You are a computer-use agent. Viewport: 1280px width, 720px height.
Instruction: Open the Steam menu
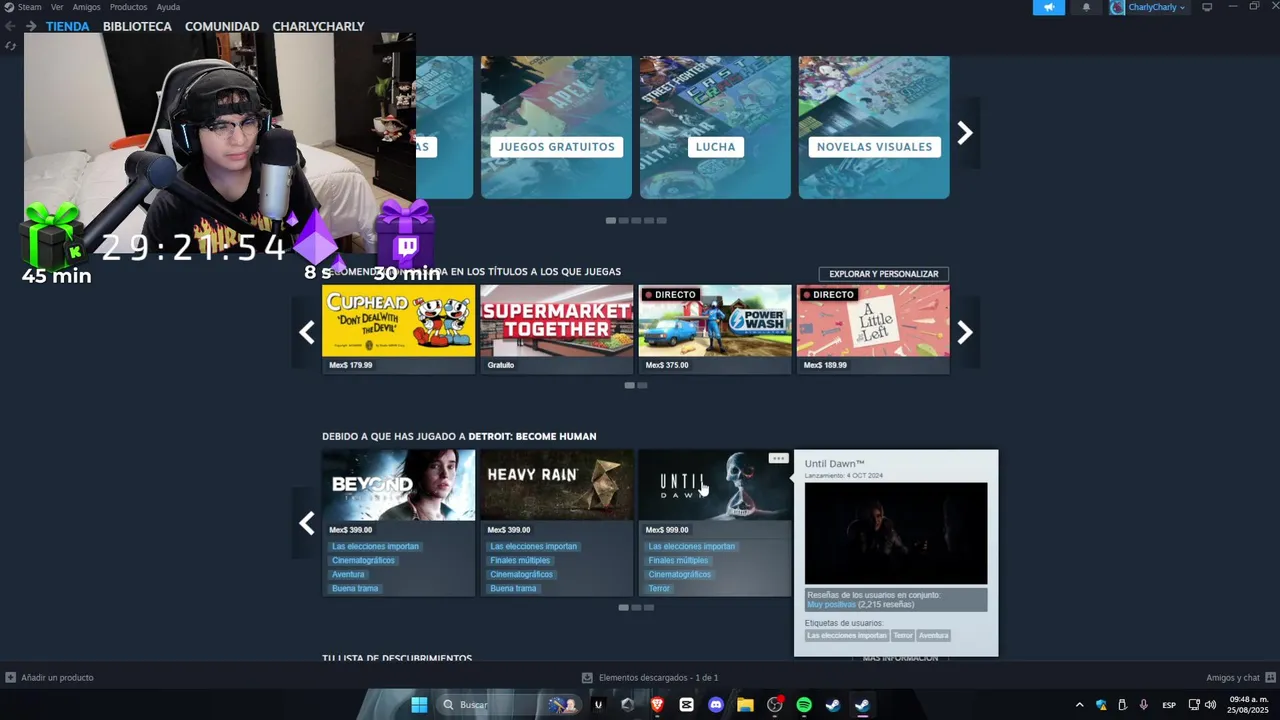pos(30,7)
